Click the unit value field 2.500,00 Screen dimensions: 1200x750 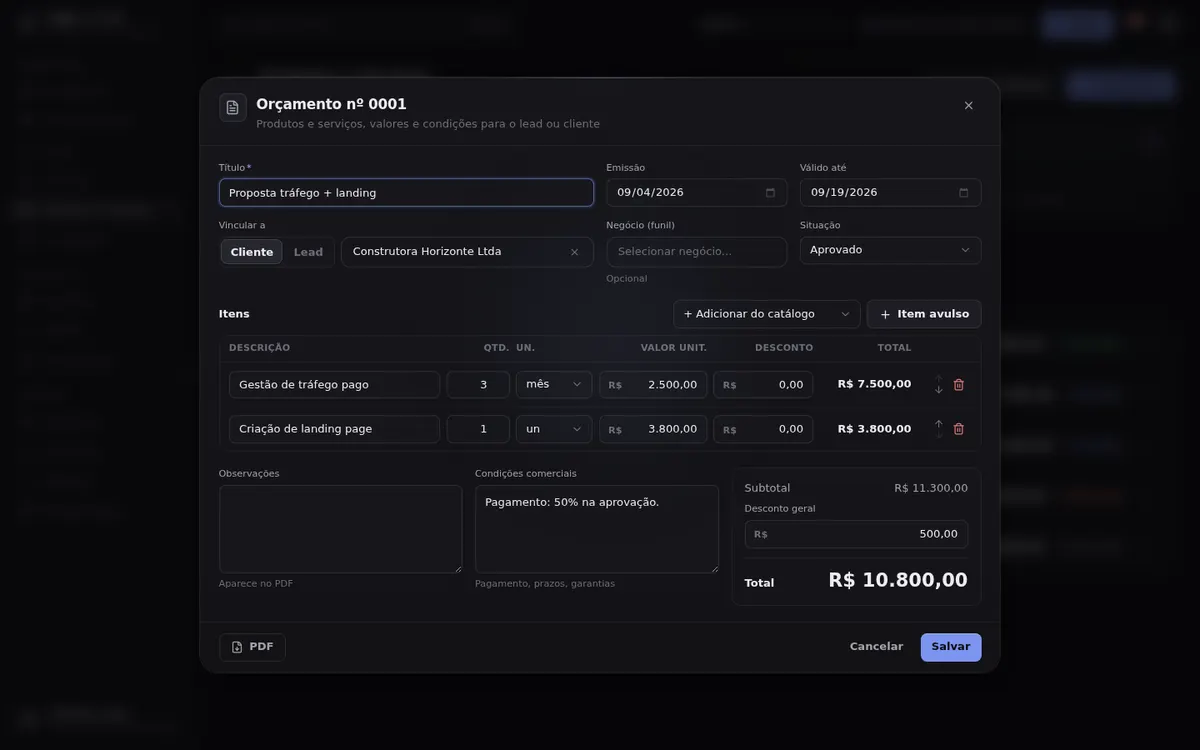pos(653,385)
